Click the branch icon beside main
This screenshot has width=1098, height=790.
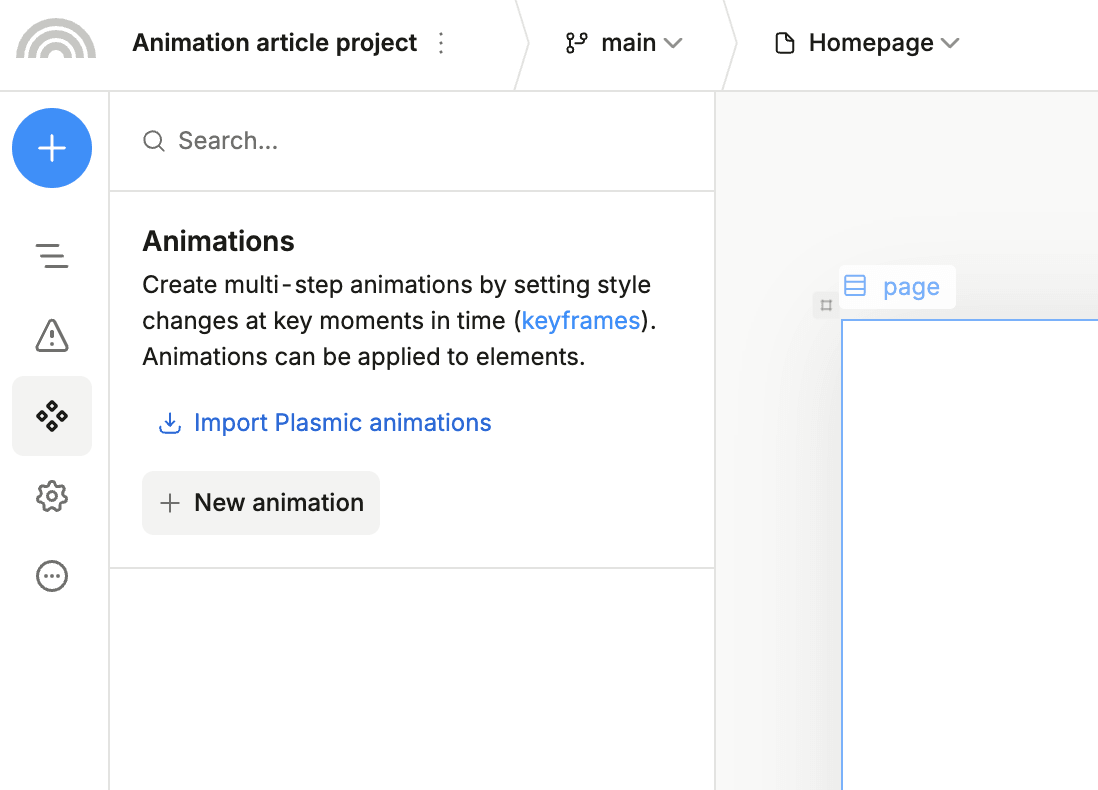point(575,42)
